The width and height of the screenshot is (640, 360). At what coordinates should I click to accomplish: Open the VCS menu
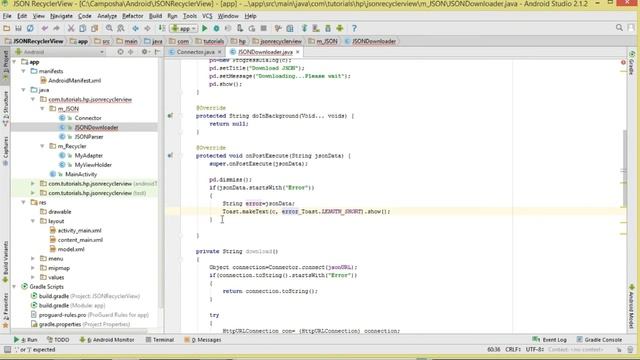tap(207, 16)
